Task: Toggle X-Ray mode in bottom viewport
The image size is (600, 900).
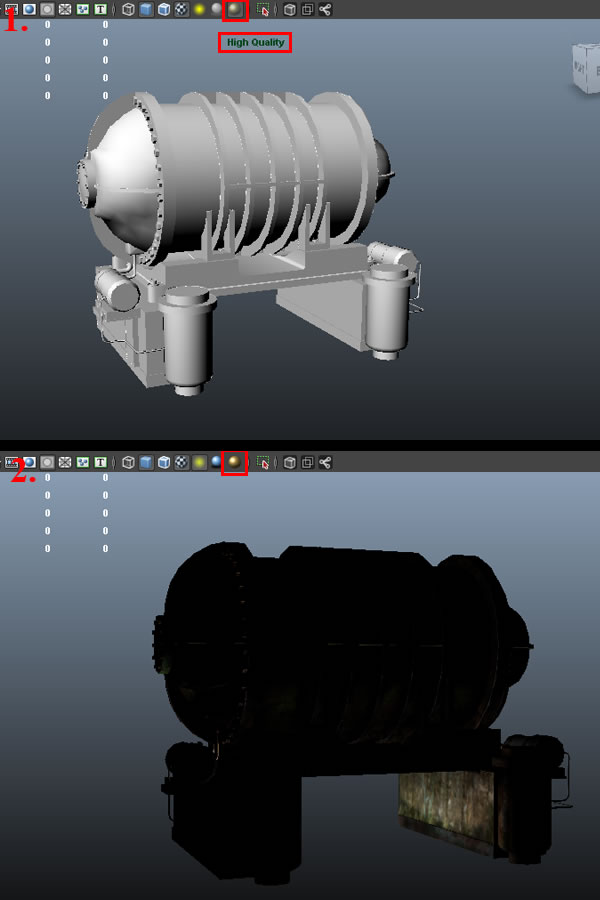Action: point(290,462)
